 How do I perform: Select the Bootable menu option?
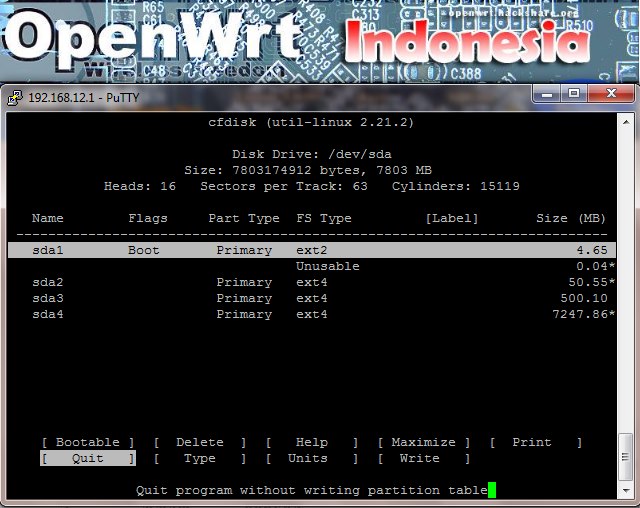pos(88,442)
